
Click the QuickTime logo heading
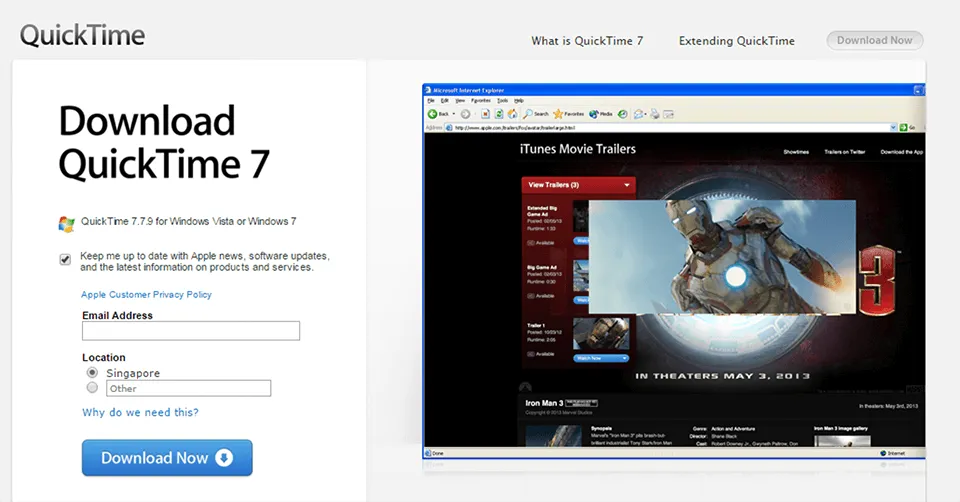pos(83,36)
